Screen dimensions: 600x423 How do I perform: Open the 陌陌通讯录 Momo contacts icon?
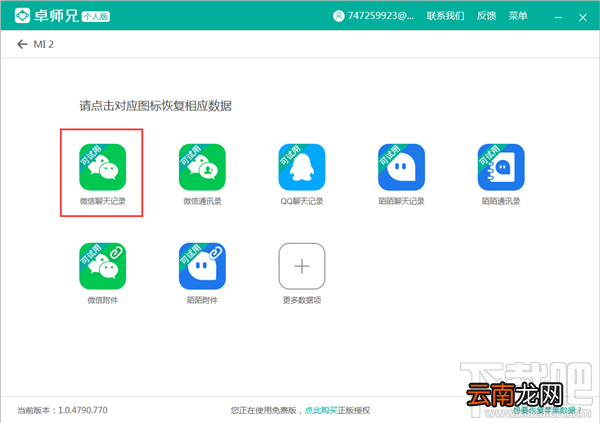pyautogui.click(x=501, y=167)
